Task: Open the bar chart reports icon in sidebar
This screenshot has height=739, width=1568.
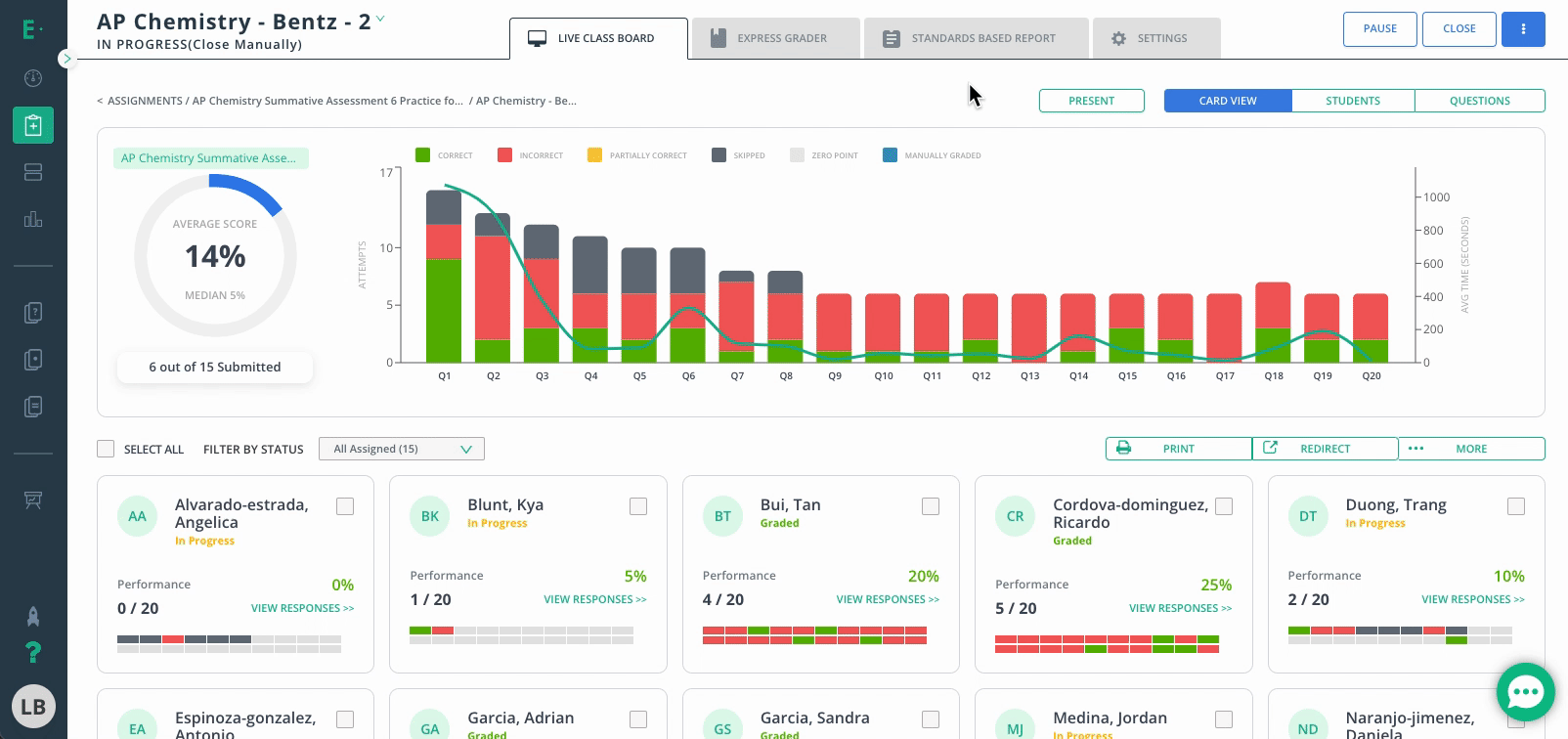Action: (x=33, y=219)
